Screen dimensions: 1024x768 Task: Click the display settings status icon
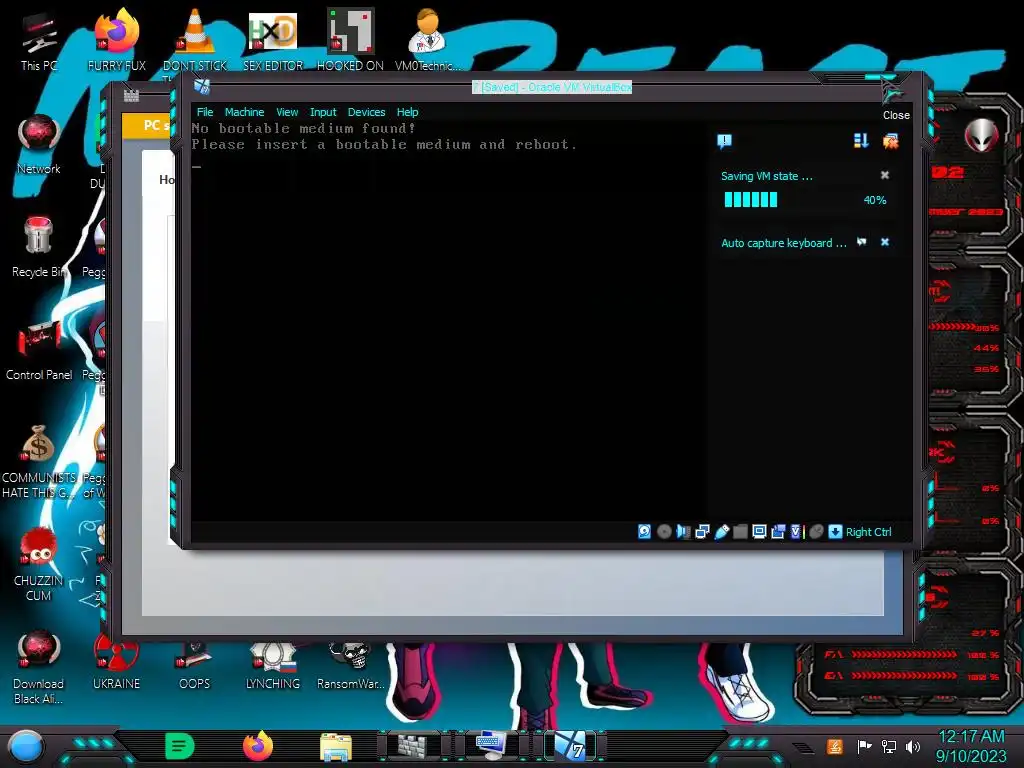pos(759,532)
